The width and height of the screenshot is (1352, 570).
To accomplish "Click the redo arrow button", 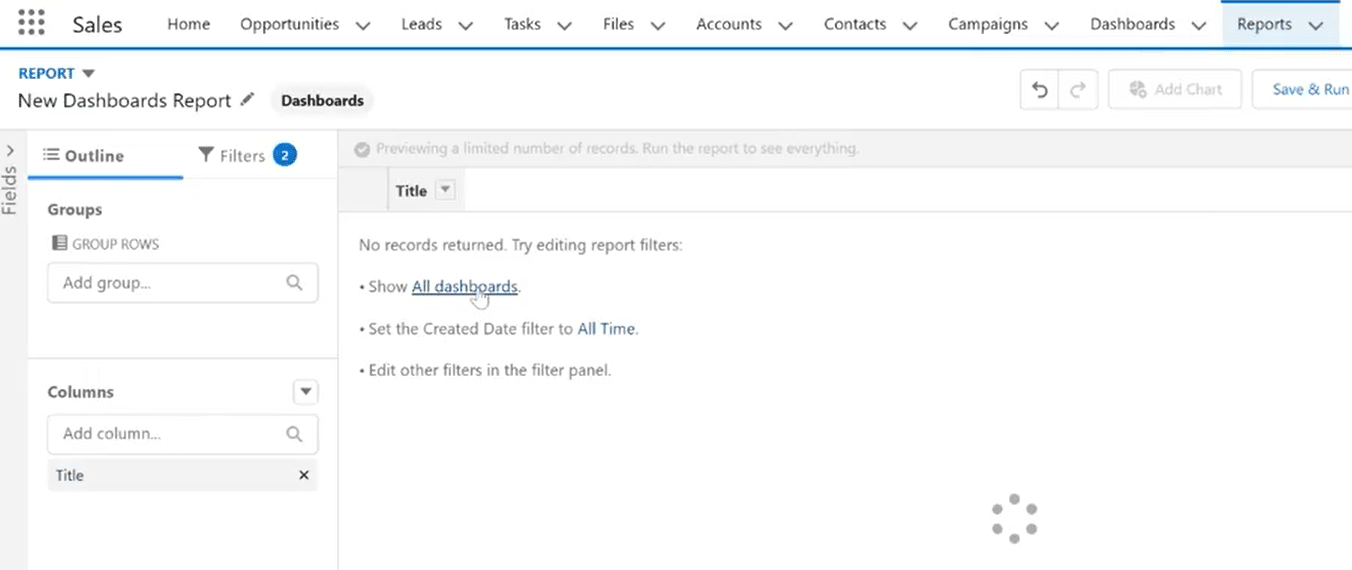I will pyautogui.click(x=1078, y=89).
